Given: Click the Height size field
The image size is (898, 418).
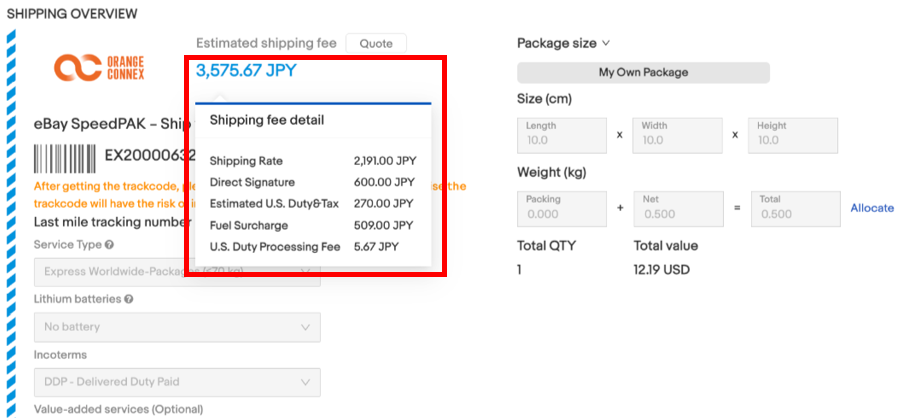Looking at the screenshot, I should tap(790, 135).
